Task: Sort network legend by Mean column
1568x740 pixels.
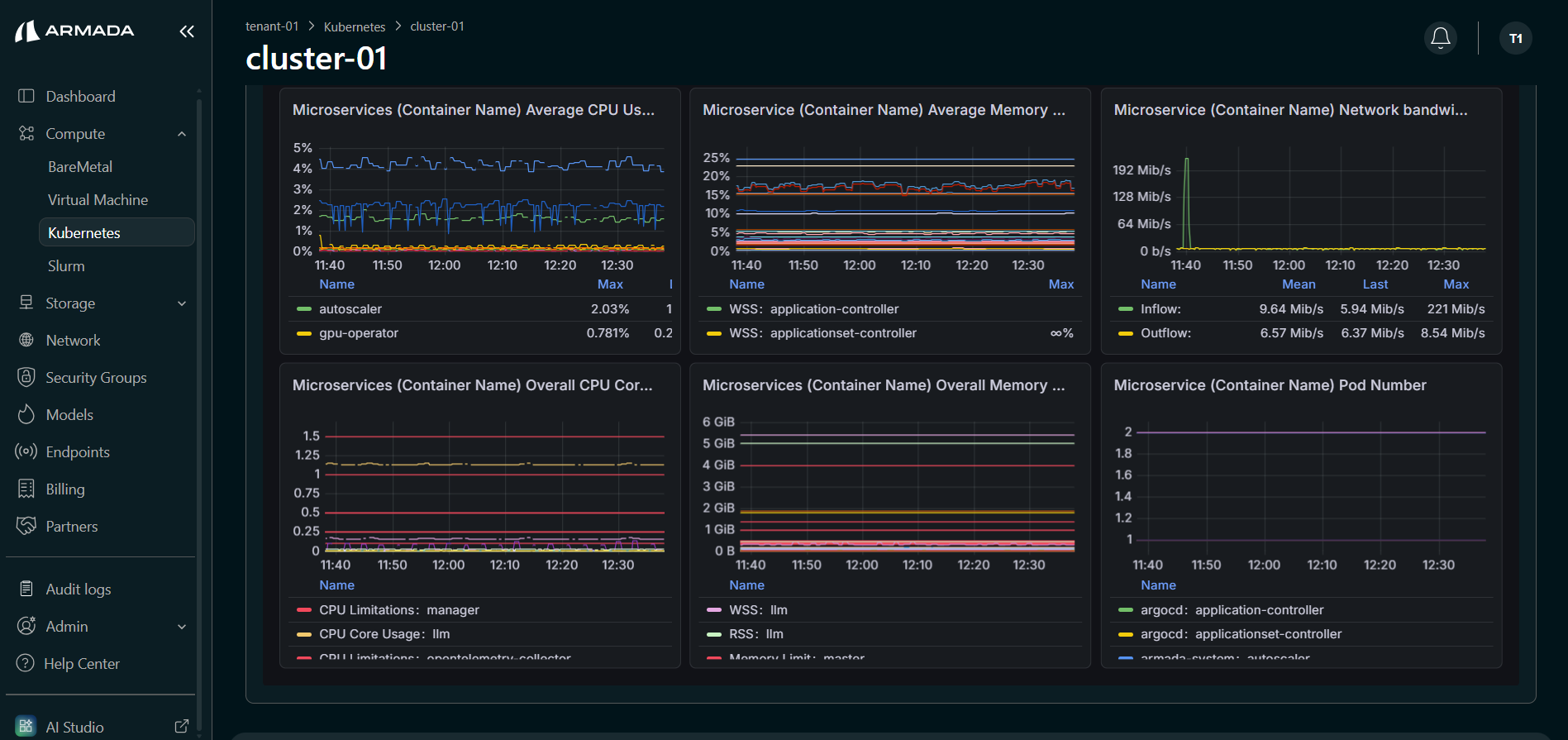Action: (1299, 284)
